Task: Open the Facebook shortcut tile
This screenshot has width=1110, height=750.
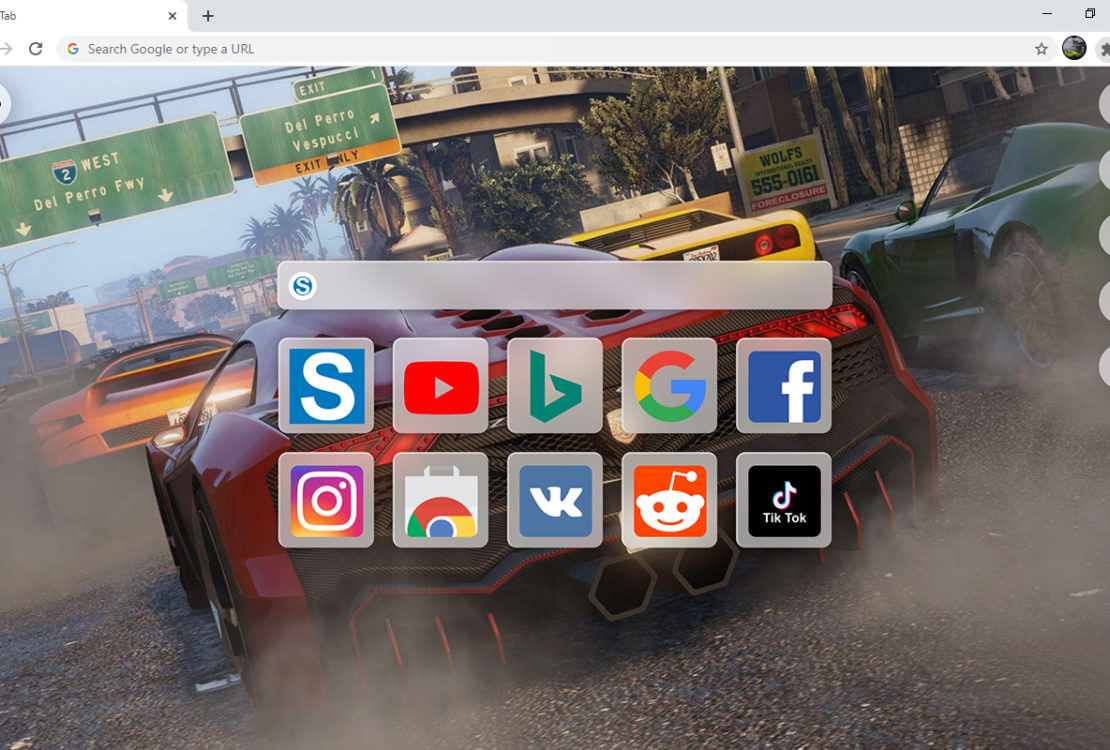Action: tap(784, 386)
